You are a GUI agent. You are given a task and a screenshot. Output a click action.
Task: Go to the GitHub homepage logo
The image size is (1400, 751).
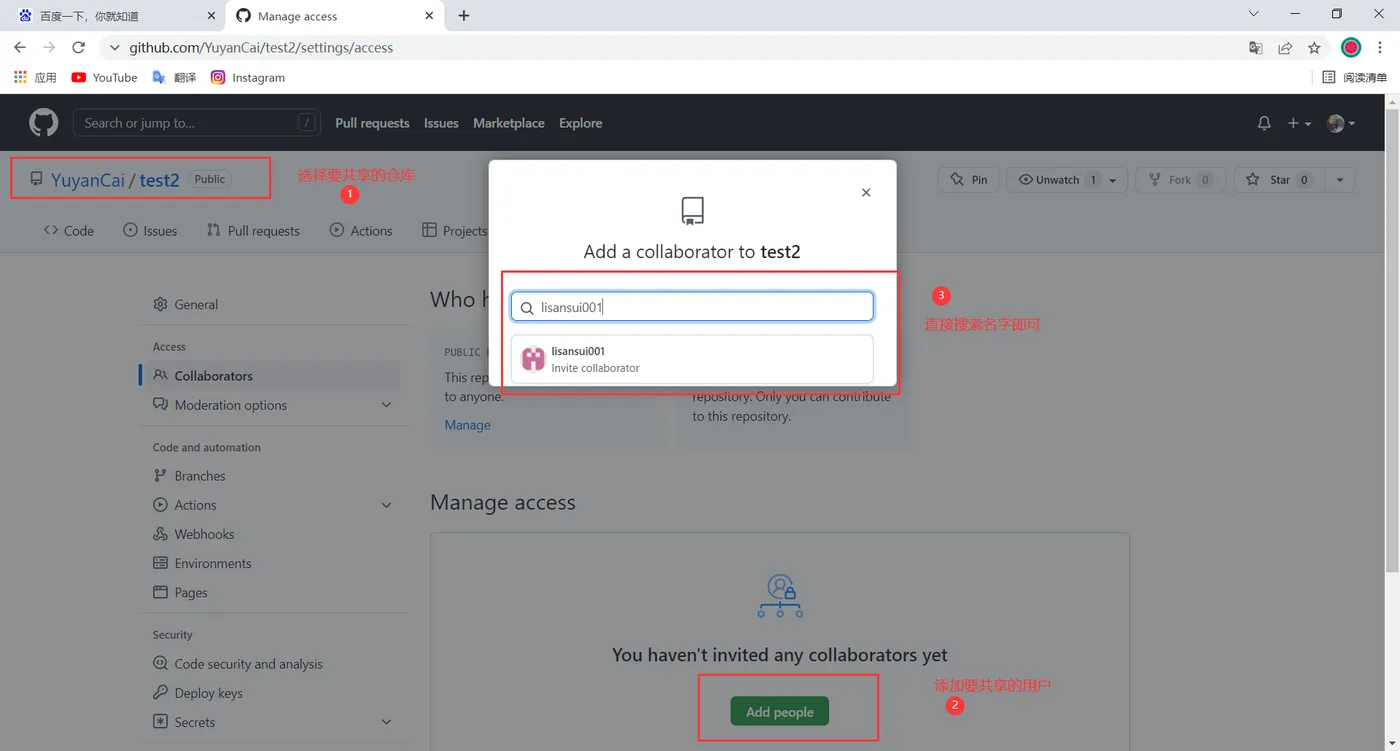tap(43, 123)
